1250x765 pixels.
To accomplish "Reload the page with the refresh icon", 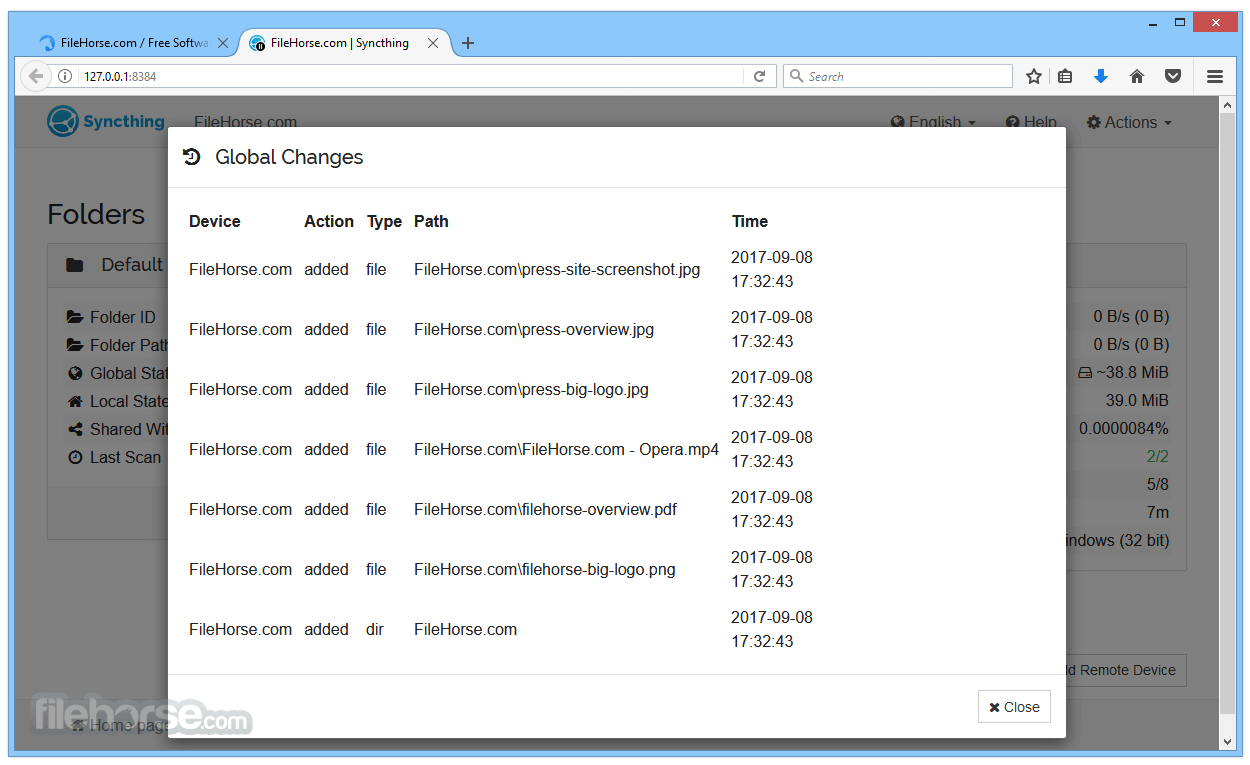I will (759, 76).
